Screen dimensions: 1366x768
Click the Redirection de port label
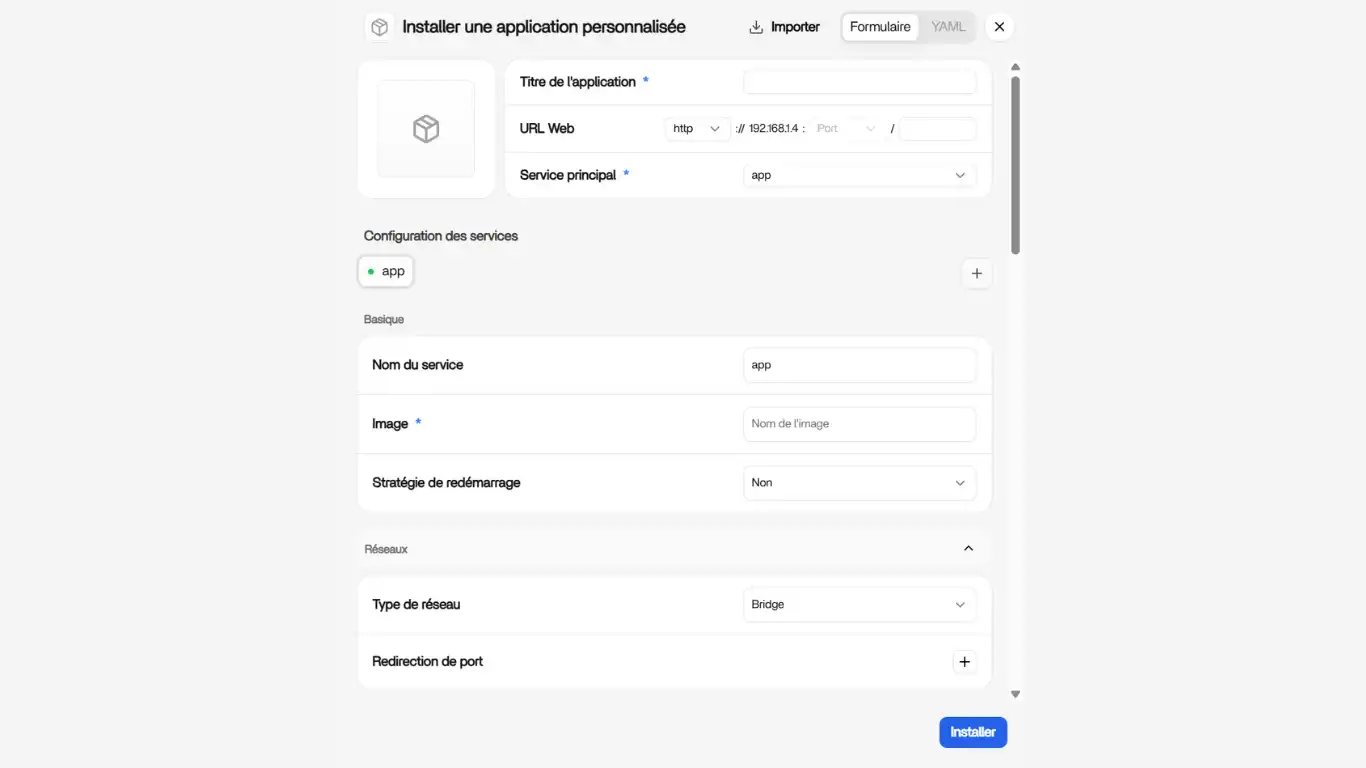pos(427,662)
